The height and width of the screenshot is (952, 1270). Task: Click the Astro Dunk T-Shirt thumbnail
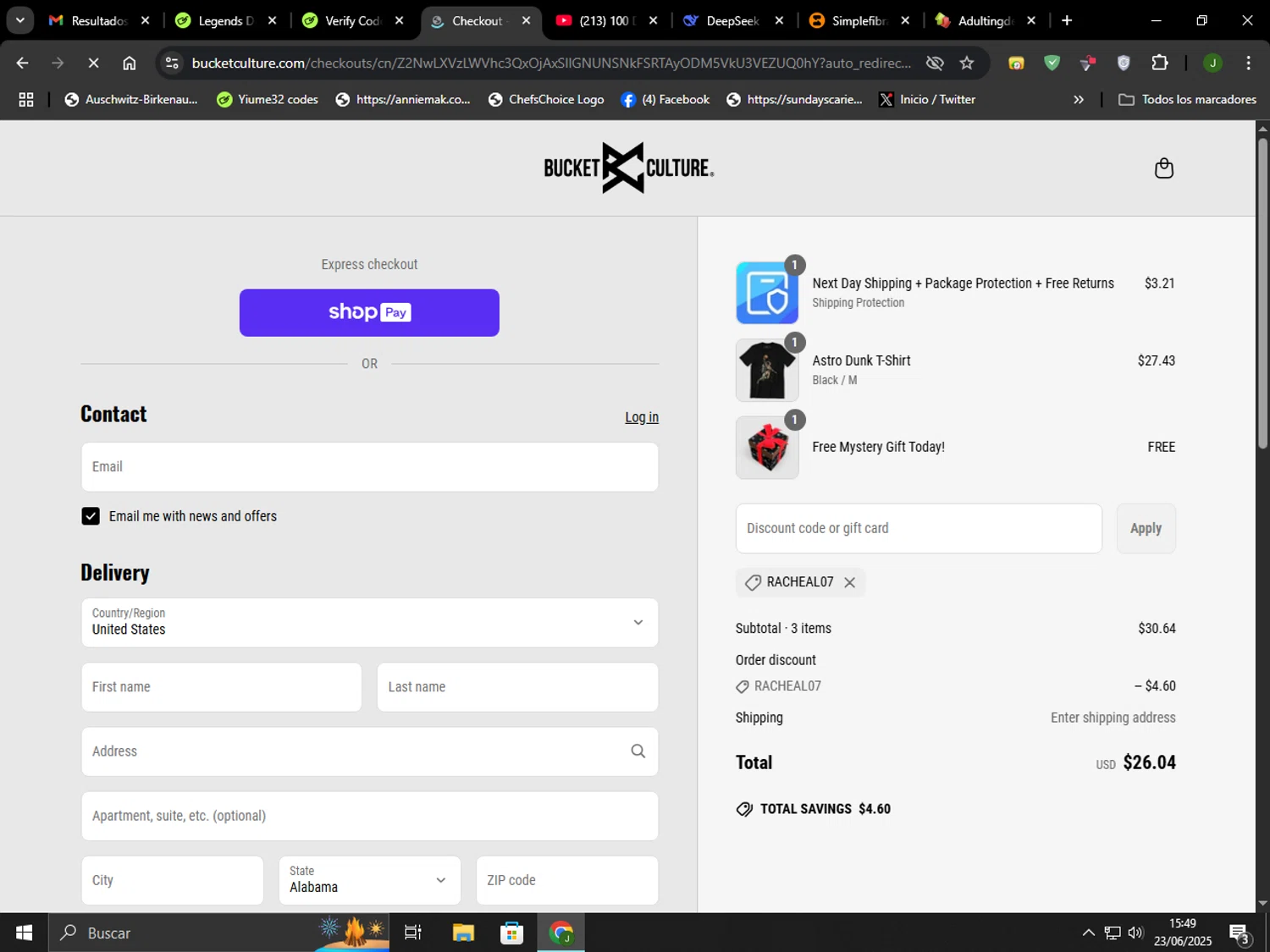pos(767,370)
